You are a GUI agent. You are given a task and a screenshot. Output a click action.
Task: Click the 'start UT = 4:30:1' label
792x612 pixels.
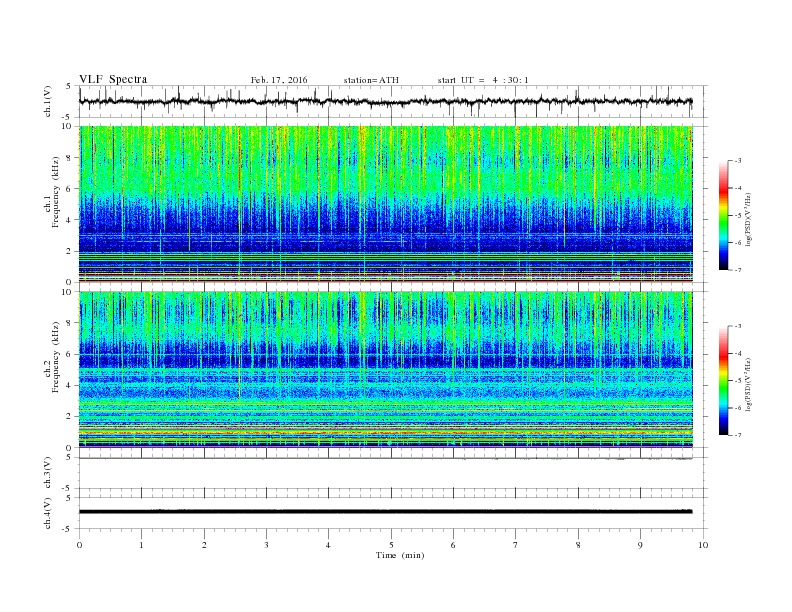coord(483,80)
